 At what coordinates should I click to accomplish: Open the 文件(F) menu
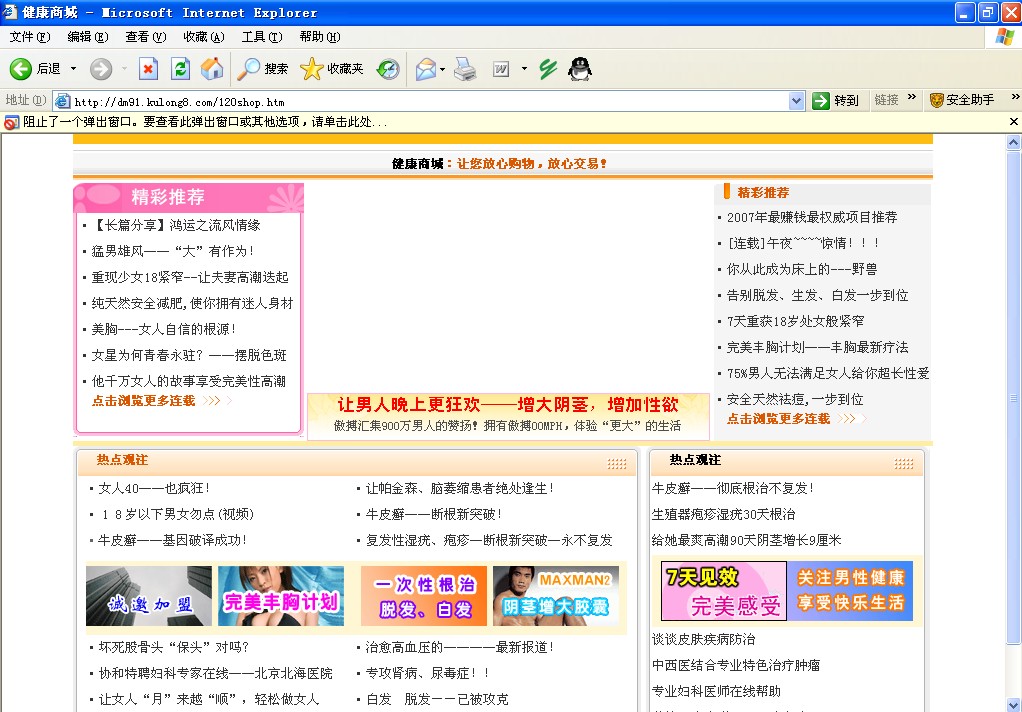click(30, 37)
